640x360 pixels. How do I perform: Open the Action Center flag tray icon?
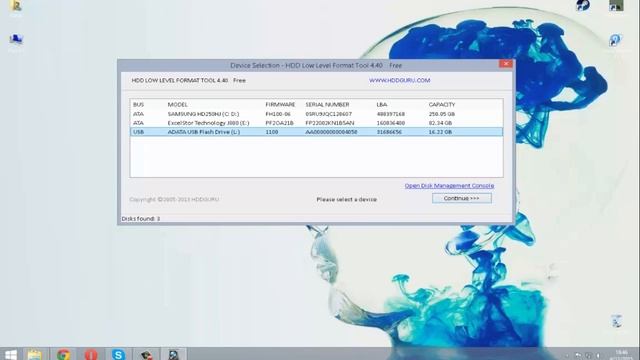pyautogui.click(x=578, y=356)
